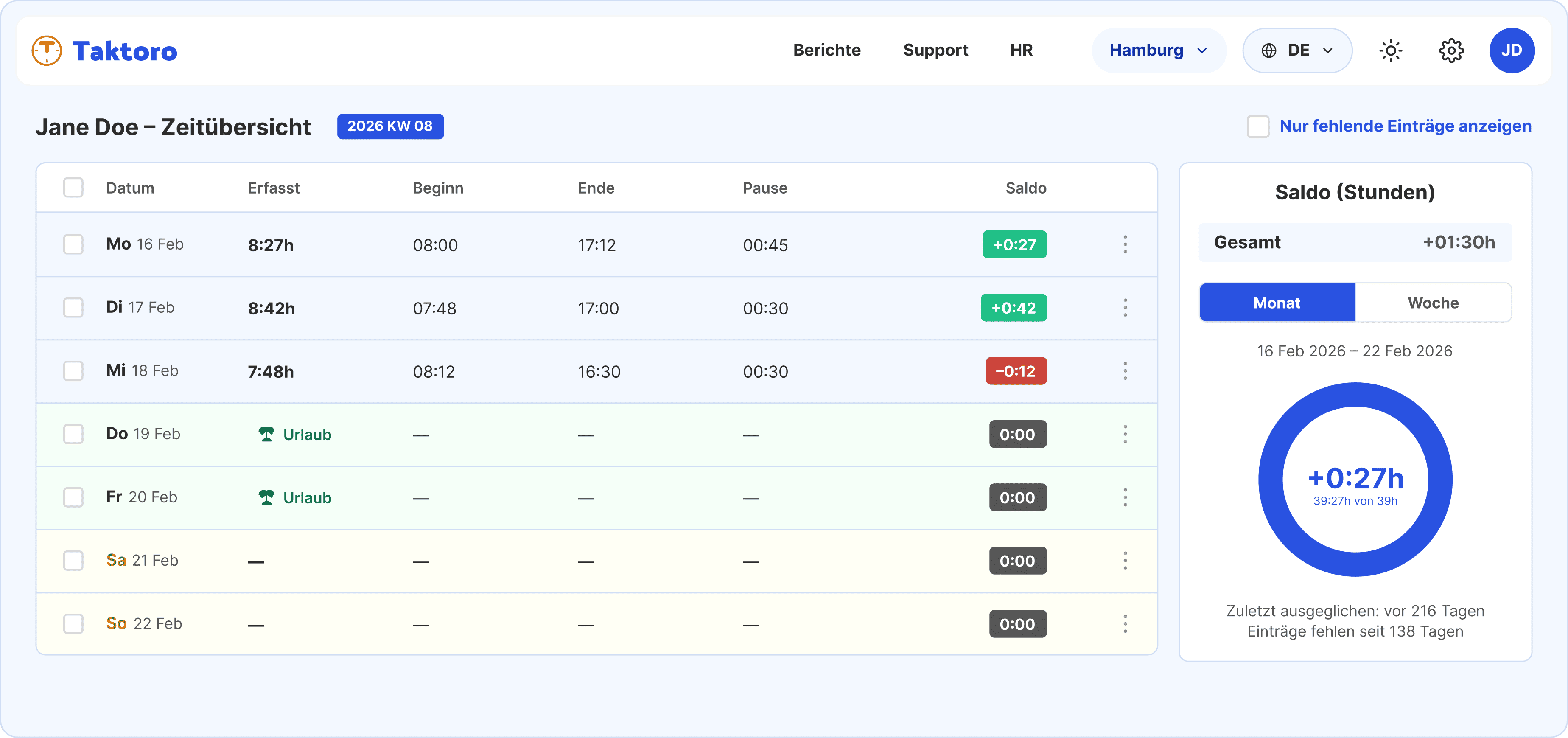Select the Di 17 Feb row checkbox

click(x=74, y=308)
